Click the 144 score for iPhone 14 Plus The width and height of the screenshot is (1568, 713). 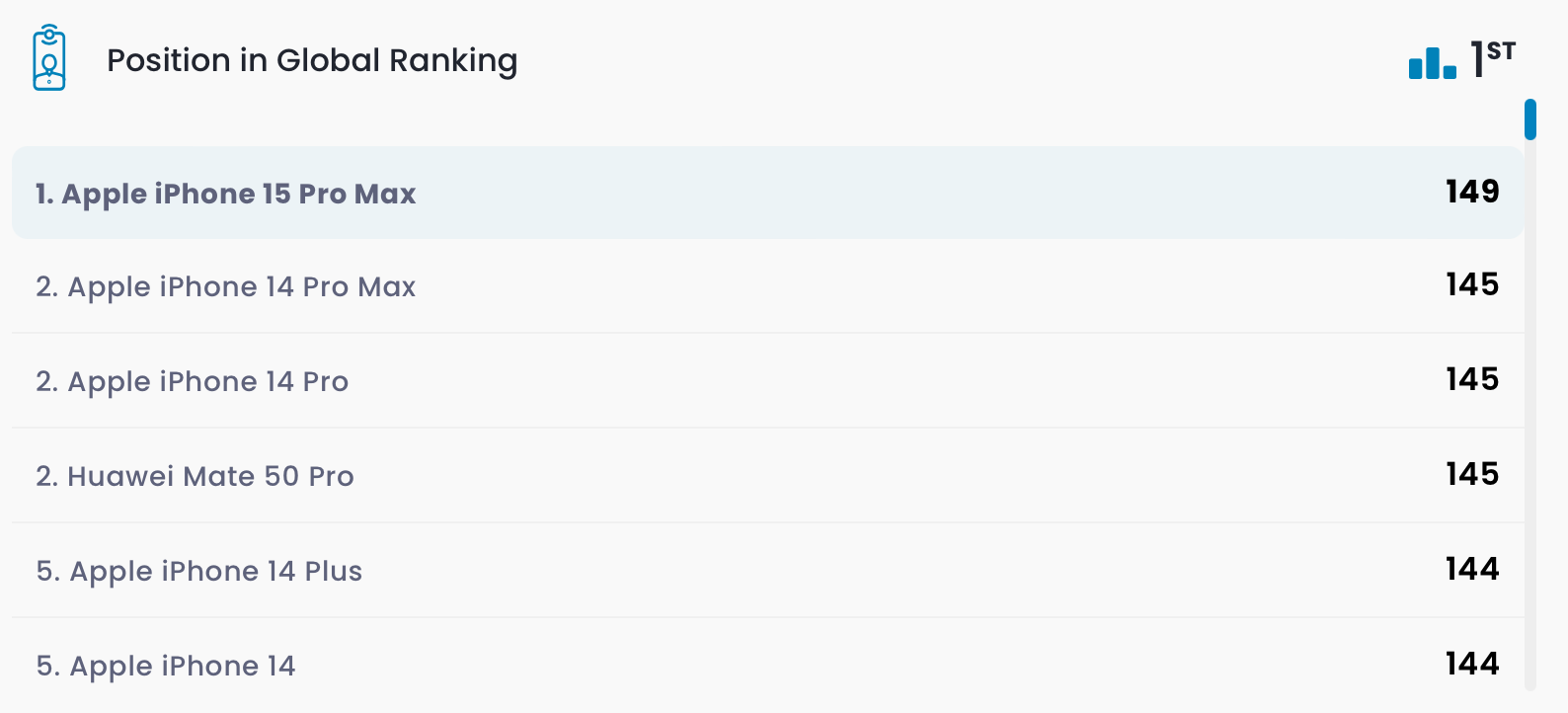pyautogui.click(x=1471, y=569)
